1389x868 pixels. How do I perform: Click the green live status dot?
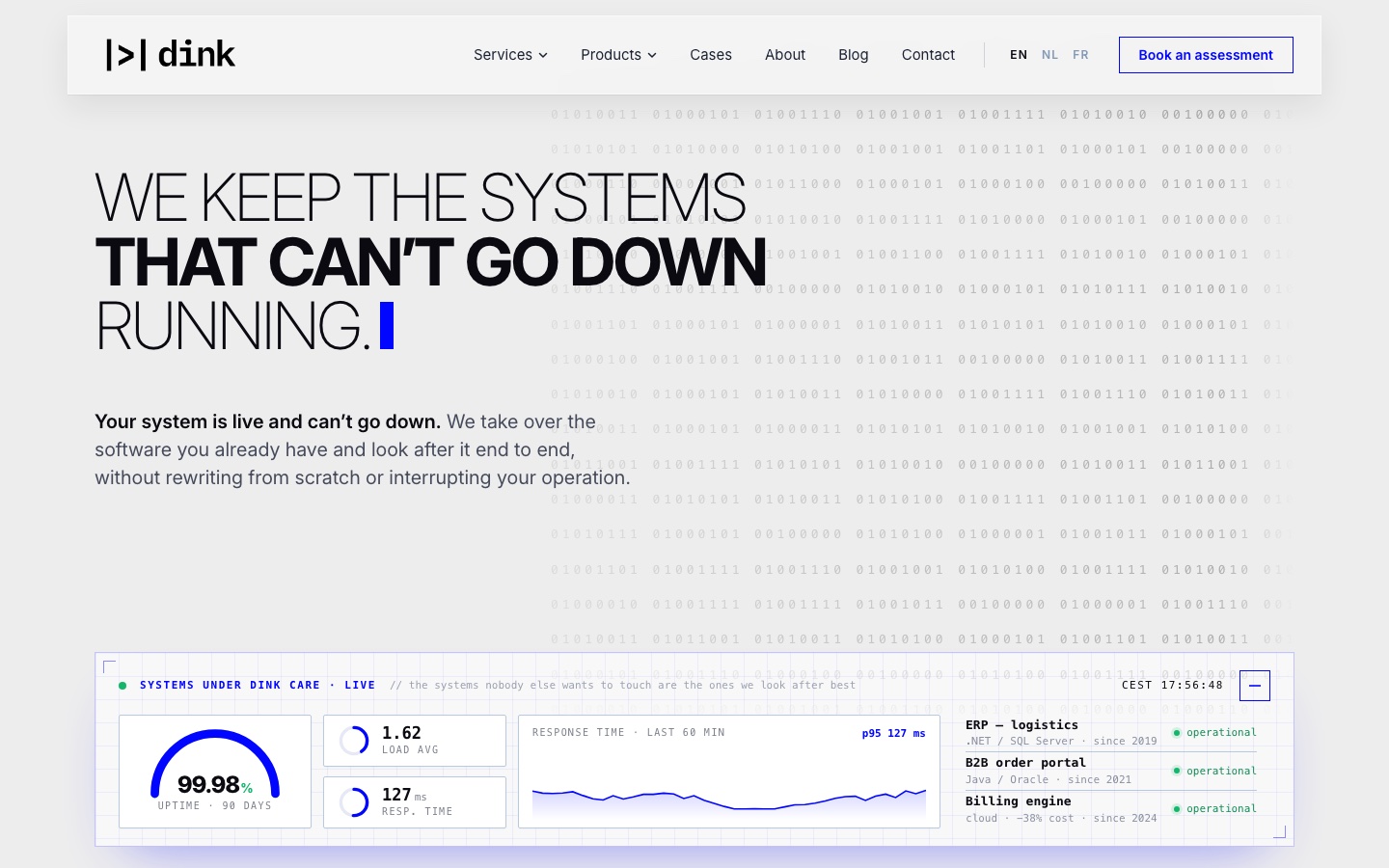click(x=123, y=686)
